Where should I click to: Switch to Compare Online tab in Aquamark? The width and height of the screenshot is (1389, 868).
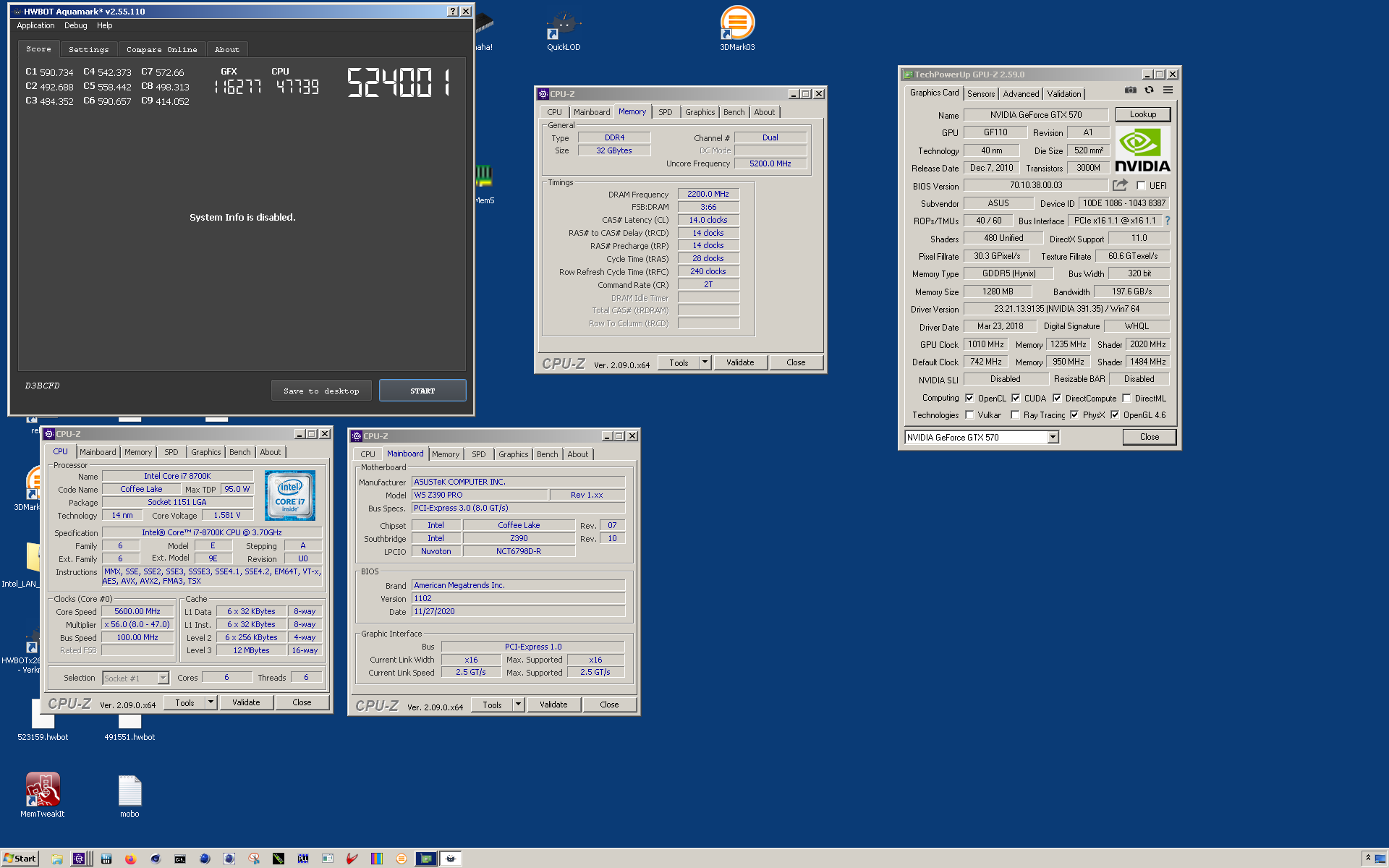pyautogui.click(x=162, y=49)
